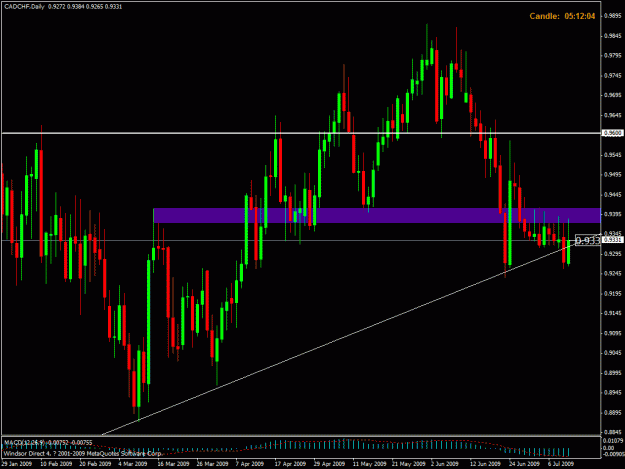Click the 10 Feb 2009 date label

click(x=57, y=463)
